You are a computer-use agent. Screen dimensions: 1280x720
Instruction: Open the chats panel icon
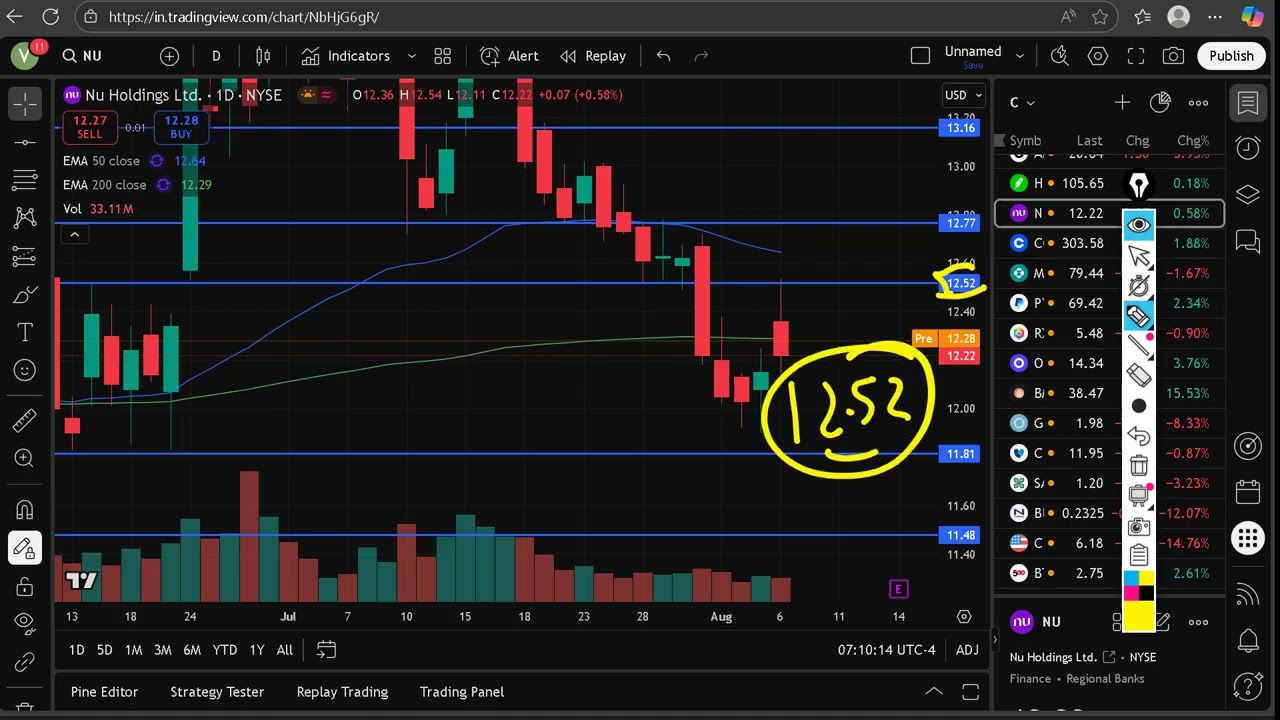[x=1248, y=241]
